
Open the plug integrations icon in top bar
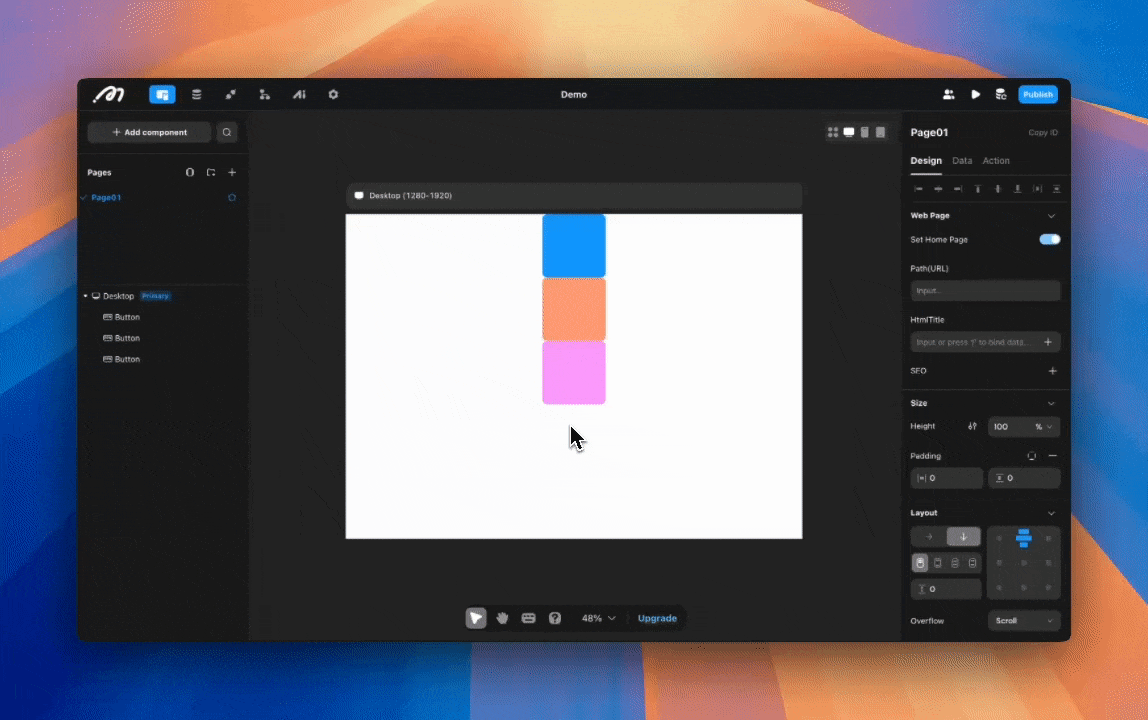click(231, 94)
